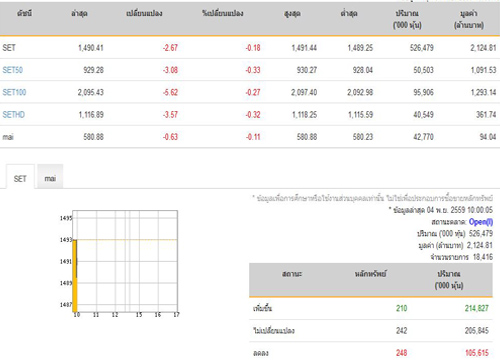Image resolution: width=500 pixels, height=360 pixels.
Task: Select SET100 high value 2,097.40
Action: pyautogui.click(x=304, y=92)
